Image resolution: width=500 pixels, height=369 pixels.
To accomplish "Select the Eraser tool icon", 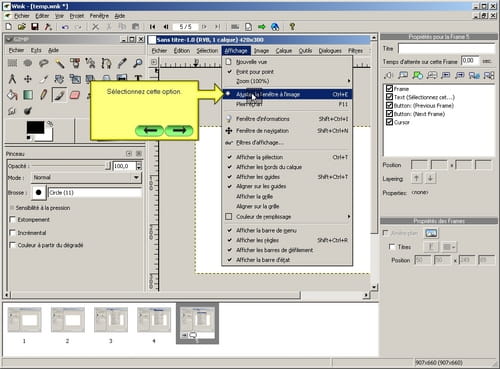I will coord(75,95).
